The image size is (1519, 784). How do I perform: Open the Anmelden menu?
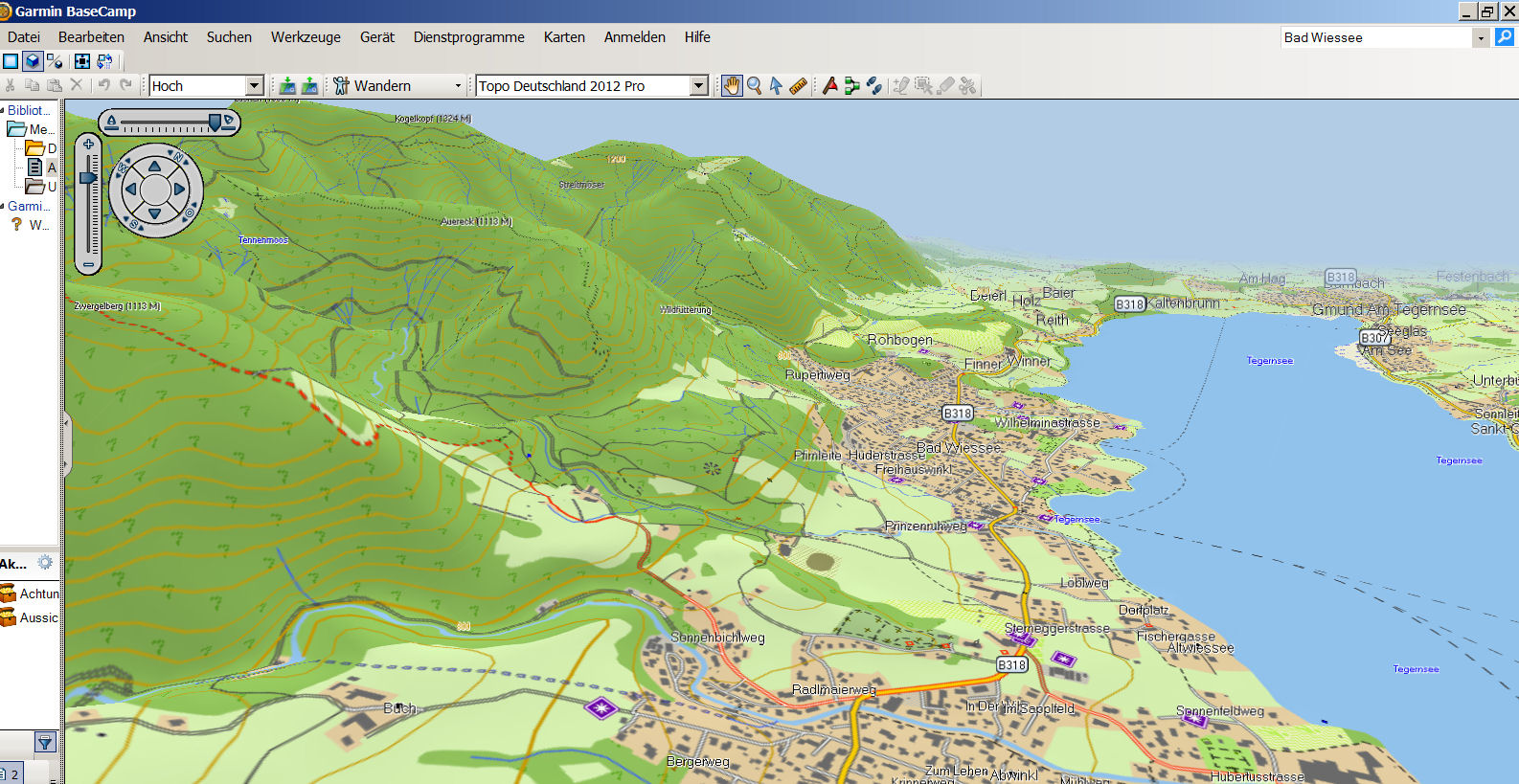635,37
